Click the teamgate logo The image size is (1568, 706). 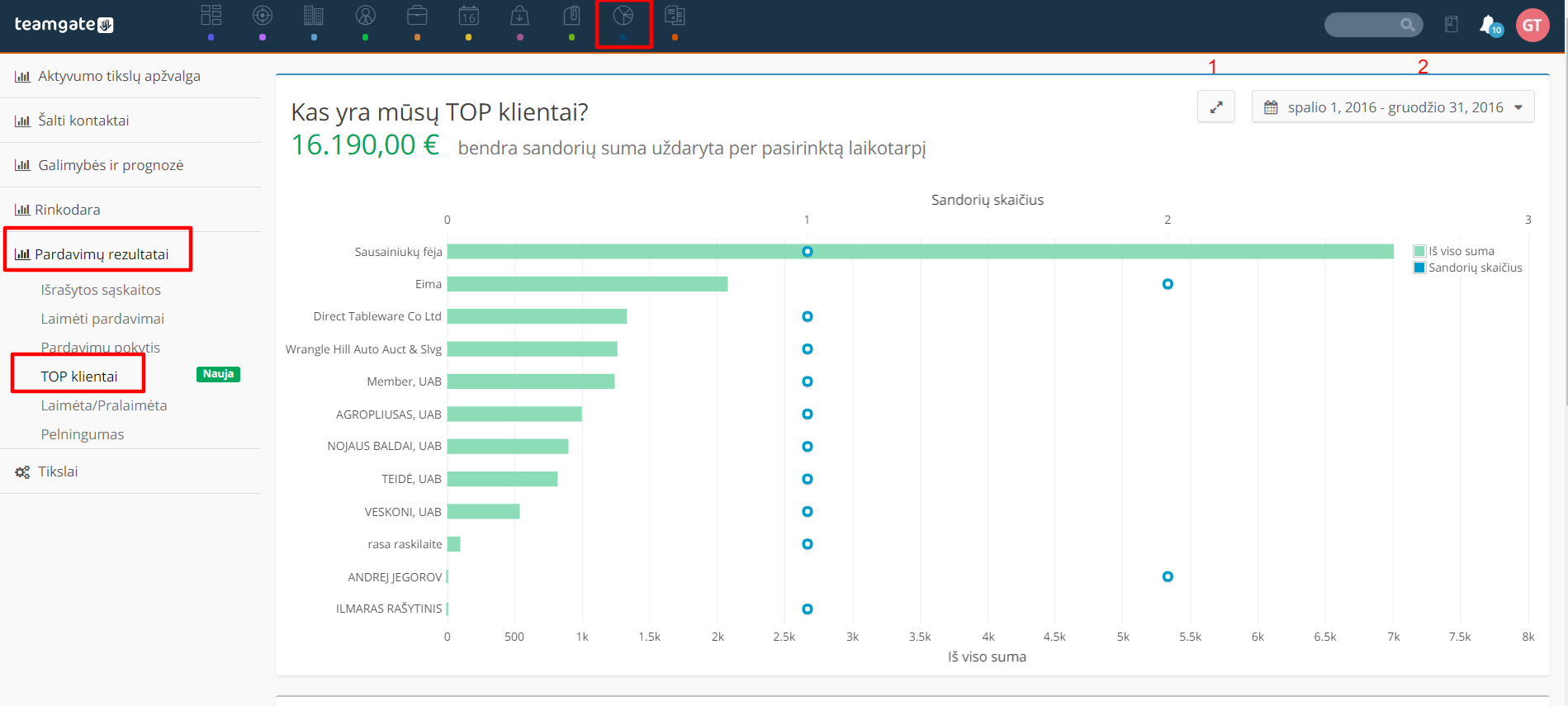pos(64,25)
